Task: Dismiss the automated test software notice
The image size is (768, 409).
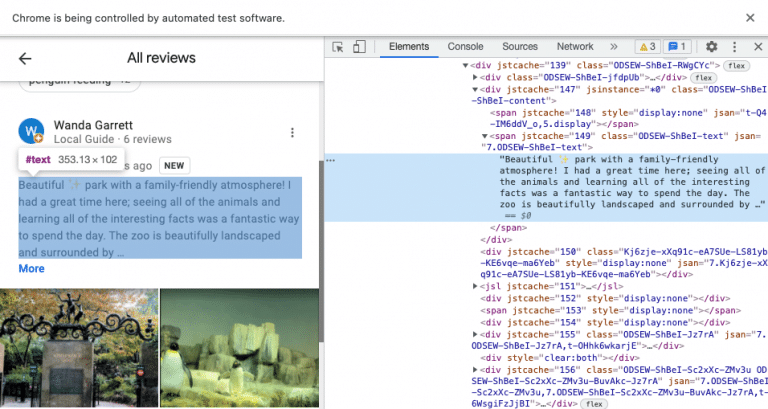Action: click(x=749, y=18)
